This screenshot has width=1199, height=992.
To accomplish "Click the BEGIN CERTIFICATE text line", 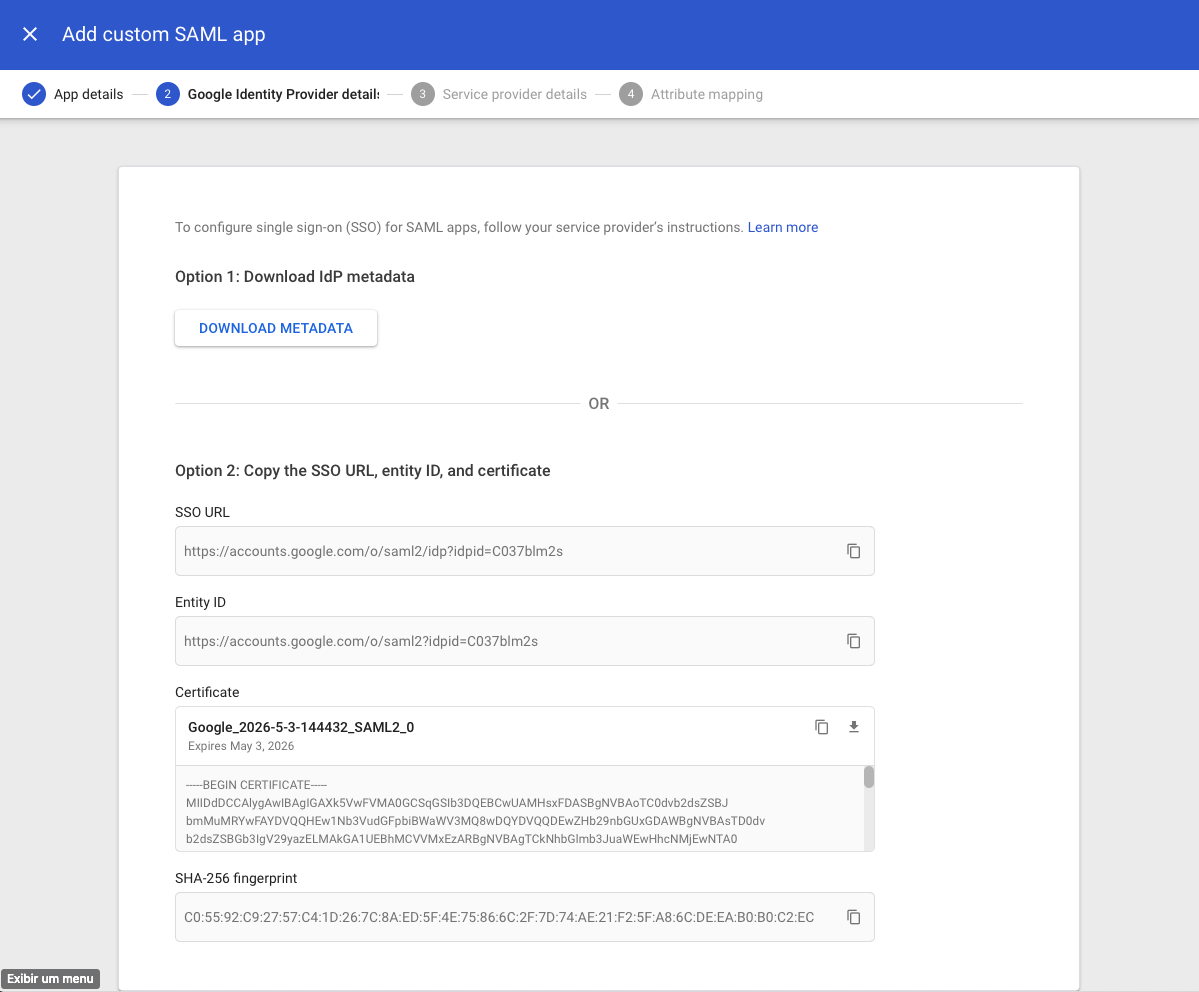I will tap(256, 785).
